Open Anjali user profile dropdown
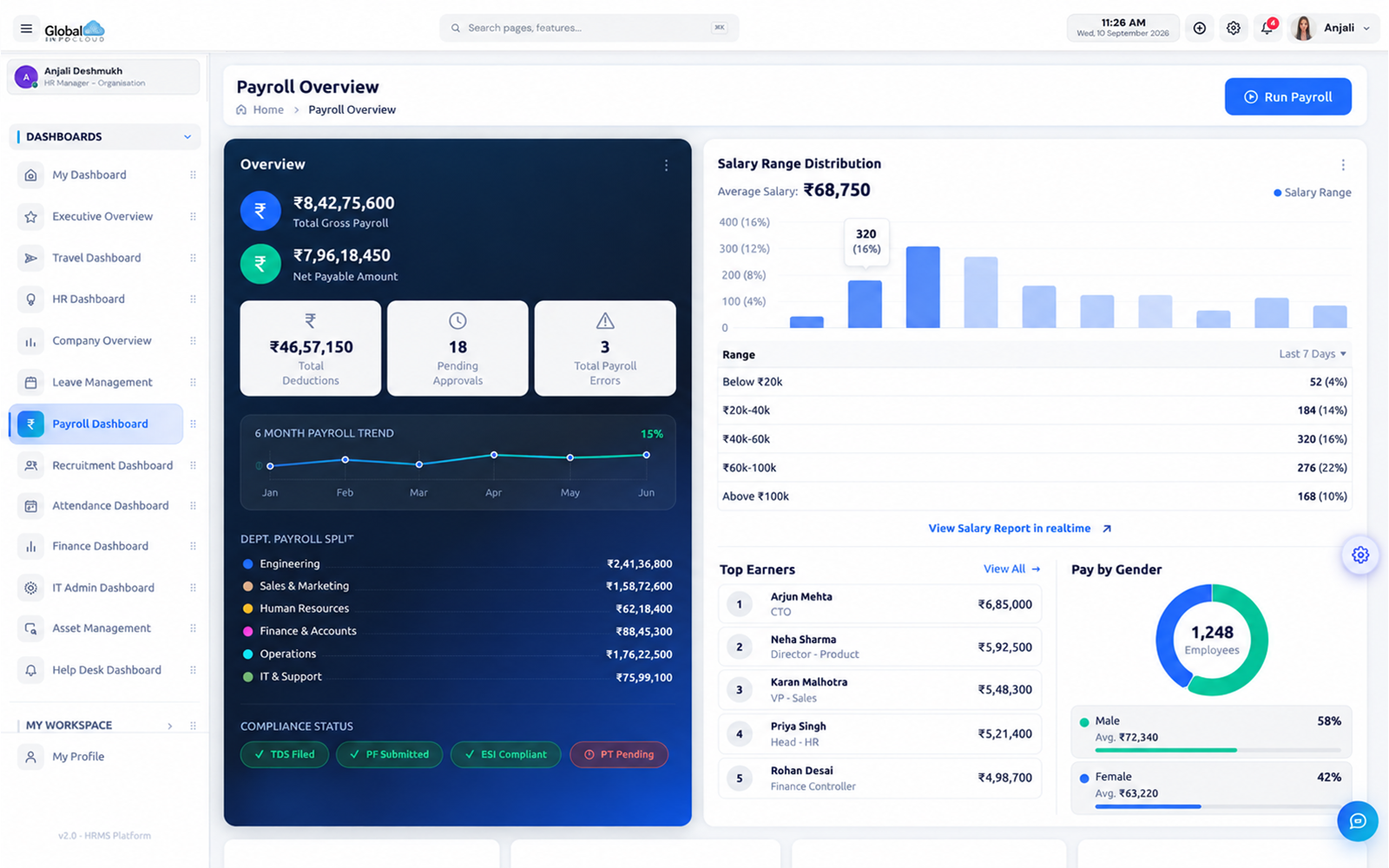Screen dimensions: 1389x868 pos(1334,29)
